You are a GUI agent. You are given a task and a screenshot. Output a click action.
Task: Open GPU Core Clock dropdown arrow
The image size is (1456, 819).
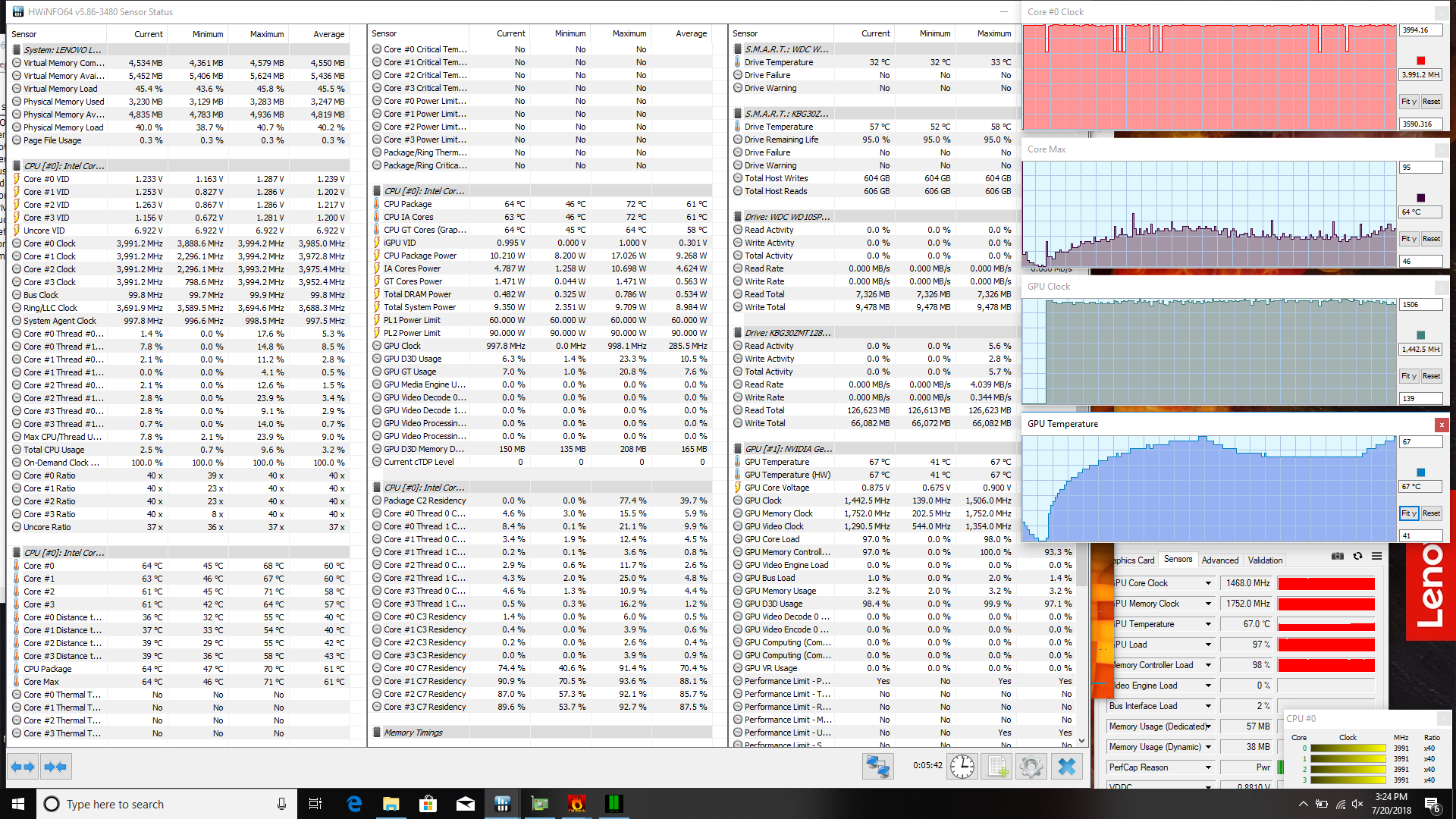pyautogui.click(x=1208, y=583)
